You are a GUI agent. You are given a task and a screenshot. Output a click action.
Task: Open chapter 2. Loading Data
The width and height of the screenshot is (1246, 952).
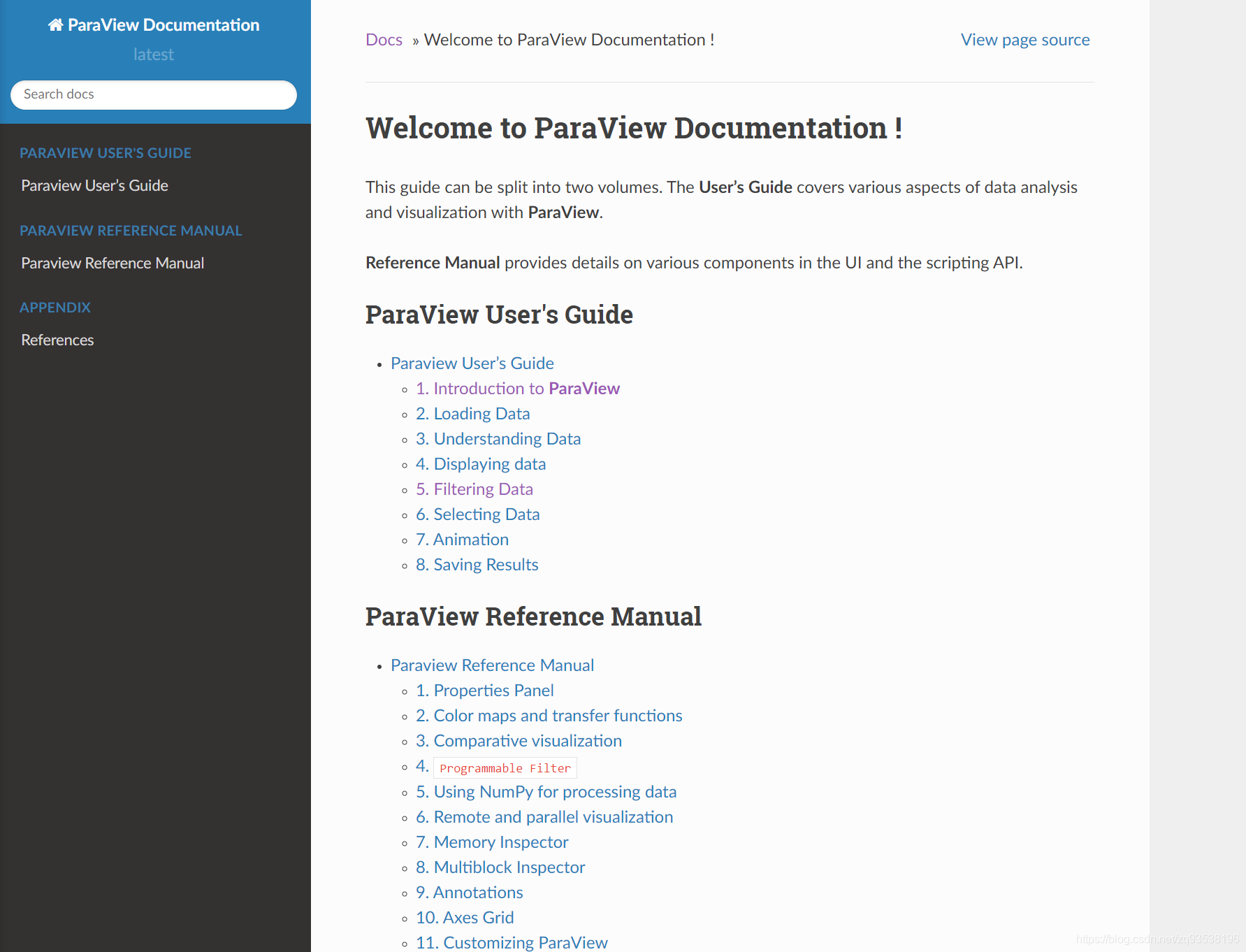click(472, 413)
